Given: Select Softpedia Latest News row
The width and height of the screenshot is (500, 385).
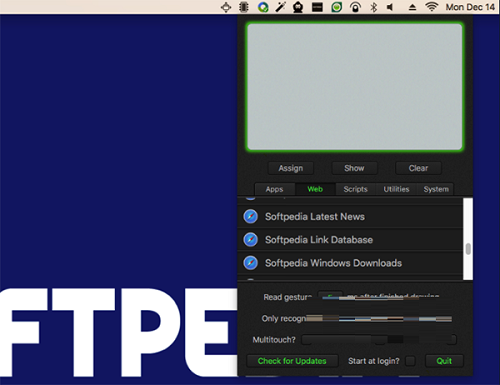Looking at the screenshot, I should pyautogui.click(x=350, y=217).
